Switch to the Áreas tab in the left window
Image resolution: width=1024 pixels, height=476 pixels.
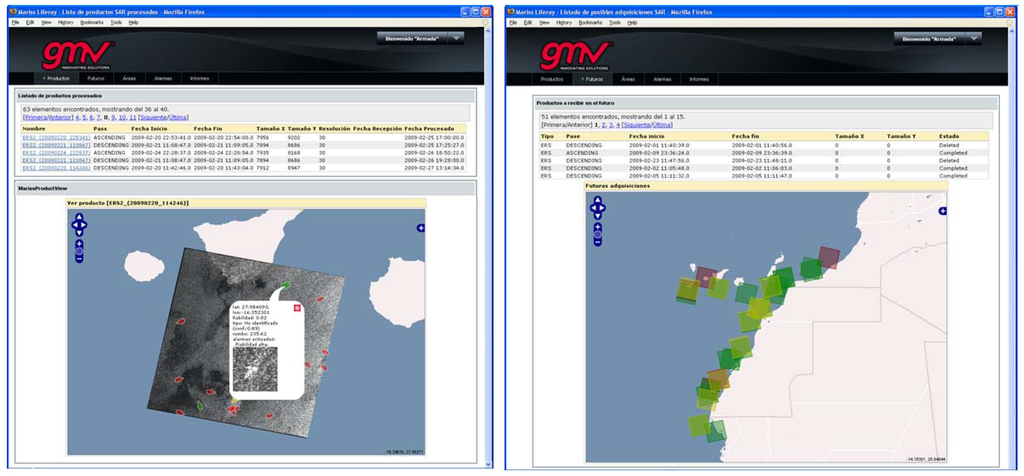point(129,78)
